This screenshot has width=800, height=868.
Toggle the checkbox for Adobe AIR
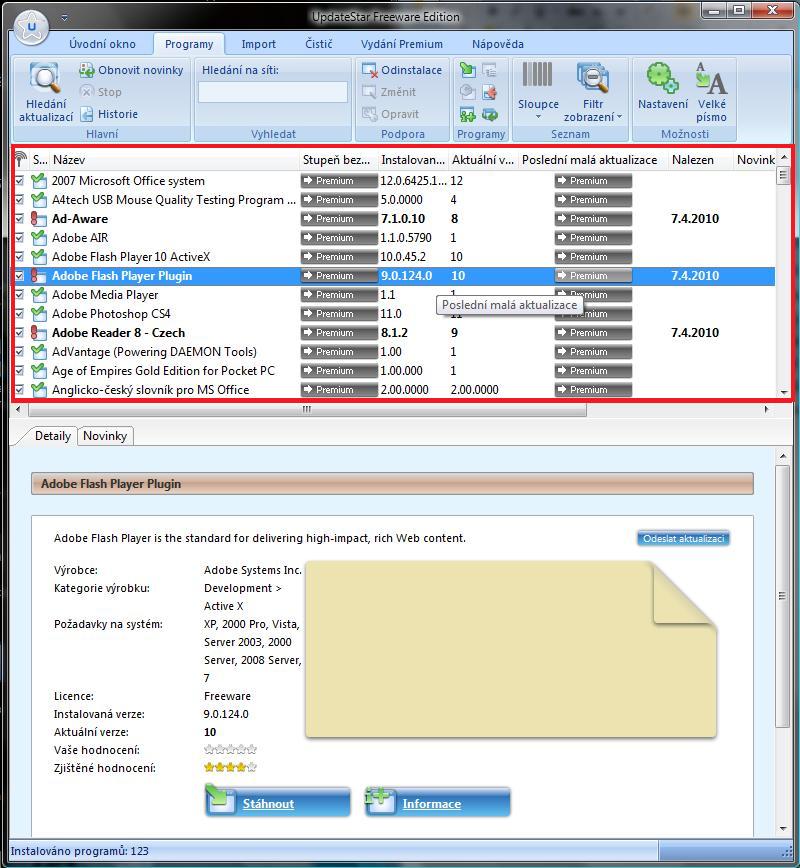pyautogui.click(x=19, y=237)
